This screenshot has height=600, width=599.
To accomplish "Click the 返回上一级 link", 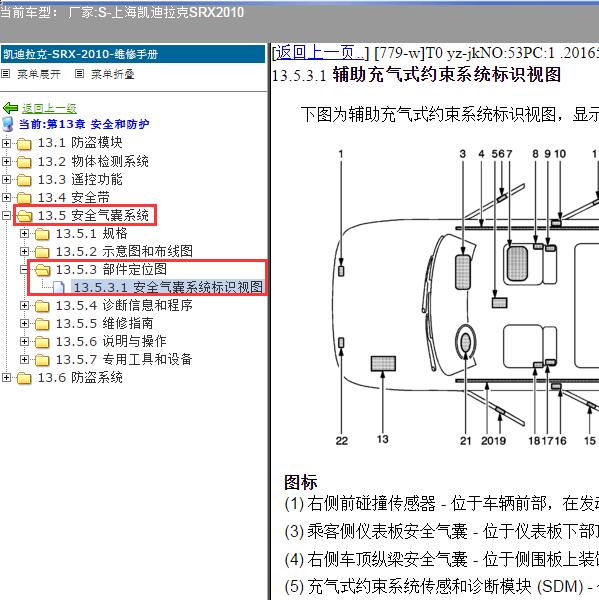I will tap(49, 109).
